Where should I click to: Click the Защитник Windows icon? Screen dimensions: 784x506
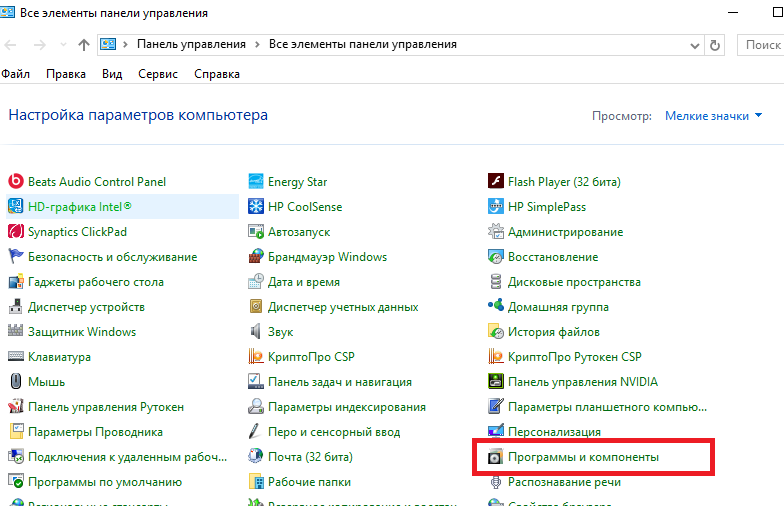coord(16,332)
